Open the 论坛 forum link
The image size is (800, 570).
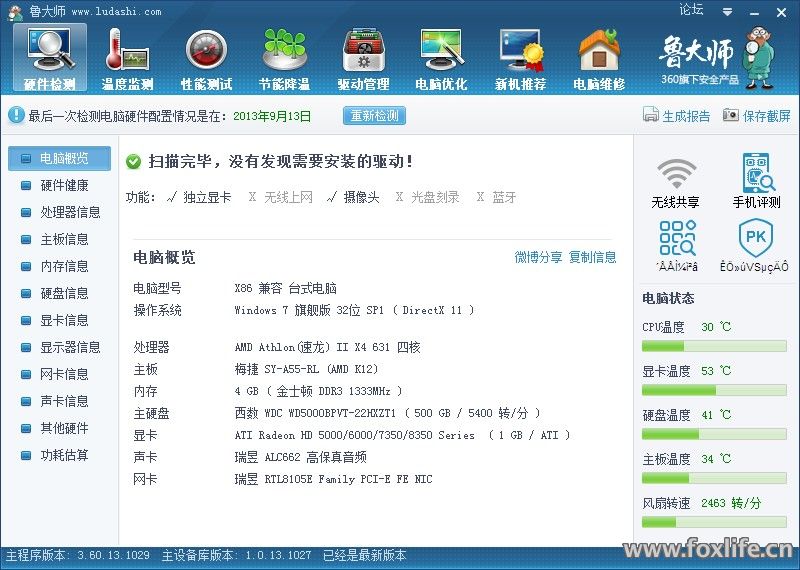pos(691,10)
